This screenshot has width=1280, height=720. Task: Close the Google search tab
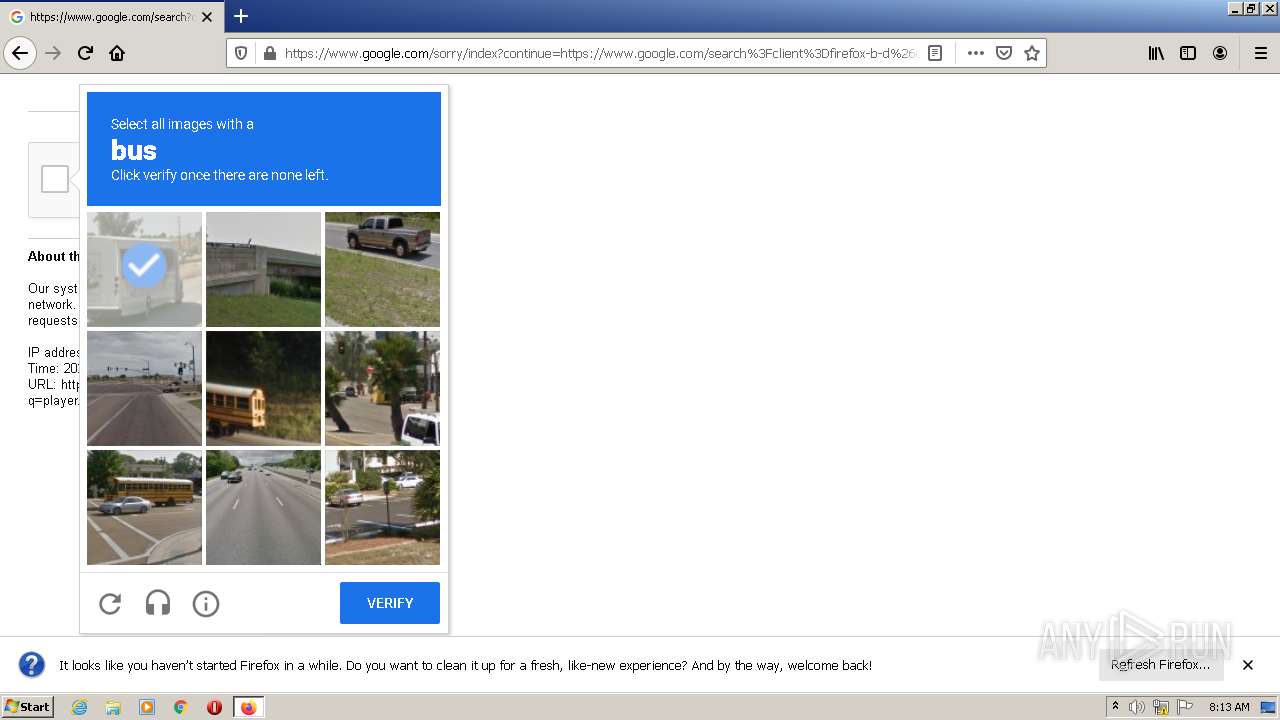(x=207, y=17)
